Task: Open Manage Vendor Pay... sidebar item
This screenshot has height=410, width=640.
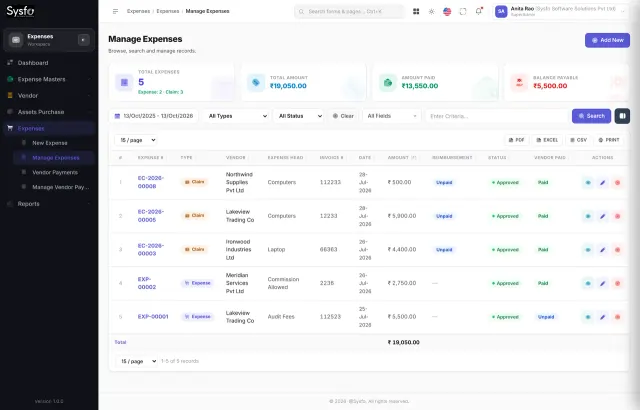Action: point(53,187)
